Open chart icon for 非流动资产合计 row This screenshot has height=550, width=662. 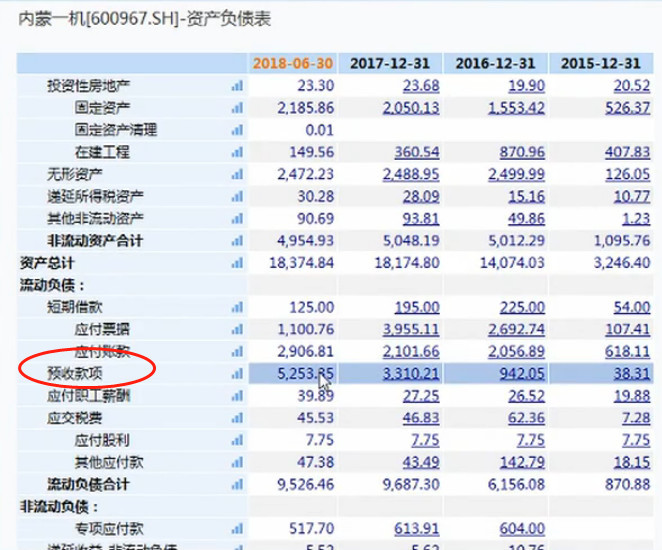point(237,241)
